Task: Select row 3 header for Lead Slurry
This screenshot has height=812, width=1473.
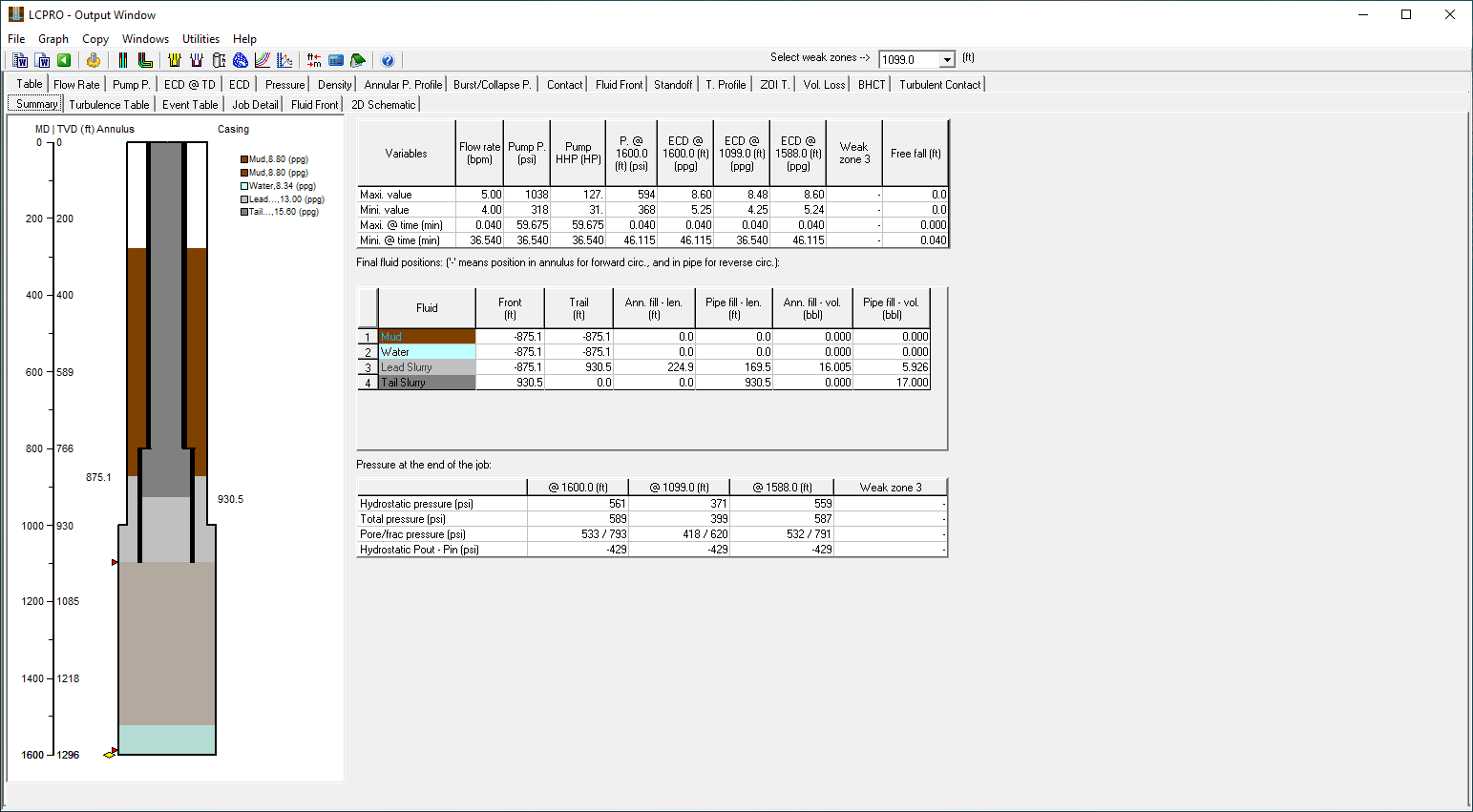Action: pos(368,367)
